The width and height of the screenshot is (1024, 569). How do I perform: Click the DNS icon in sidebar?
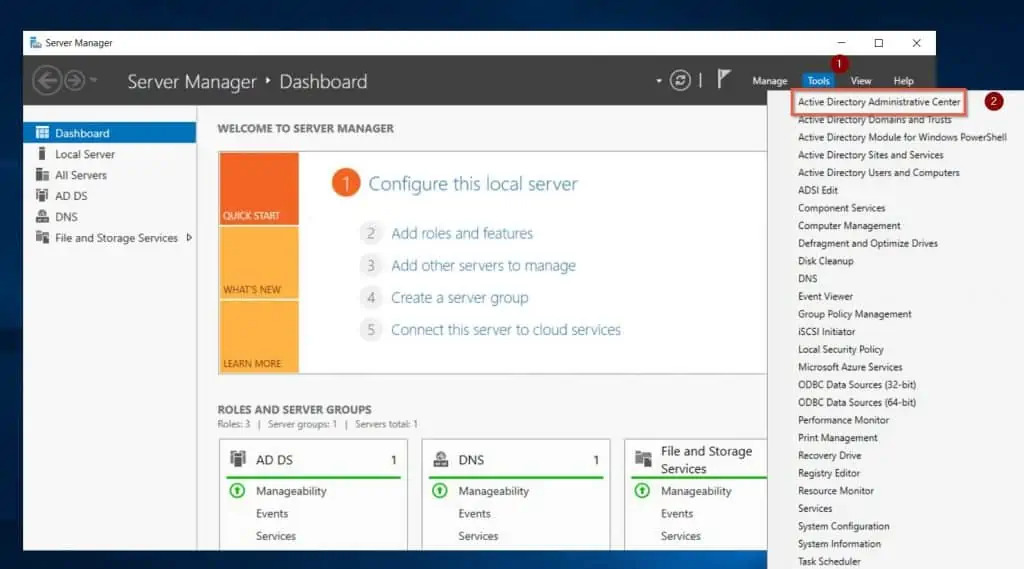click(42, 216)
